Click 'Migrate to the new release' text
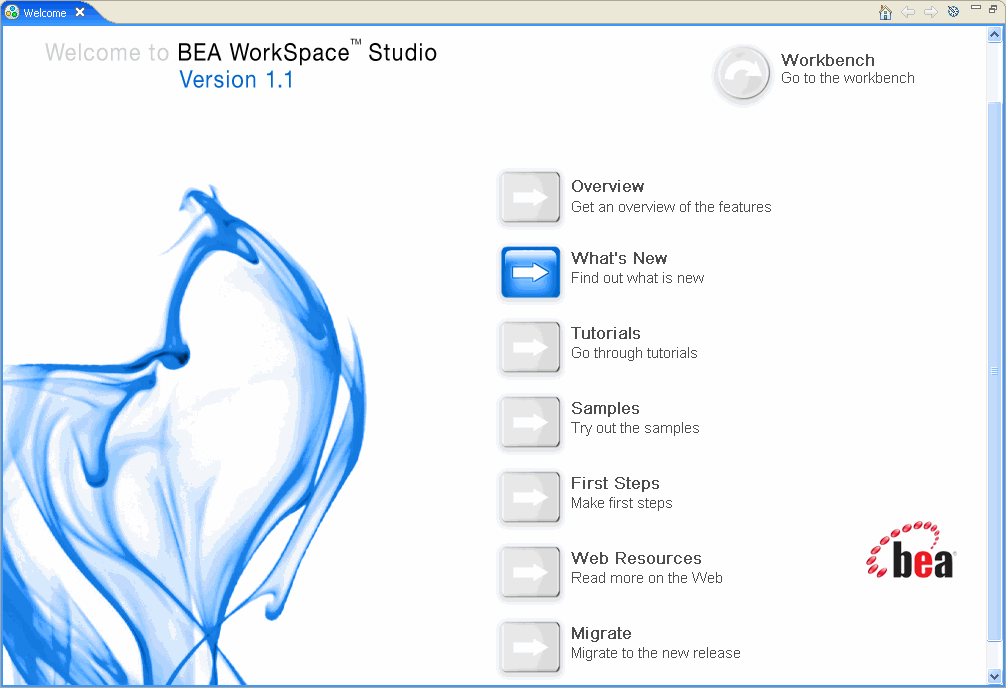1006x688 pixels. (x=656, y=653)
